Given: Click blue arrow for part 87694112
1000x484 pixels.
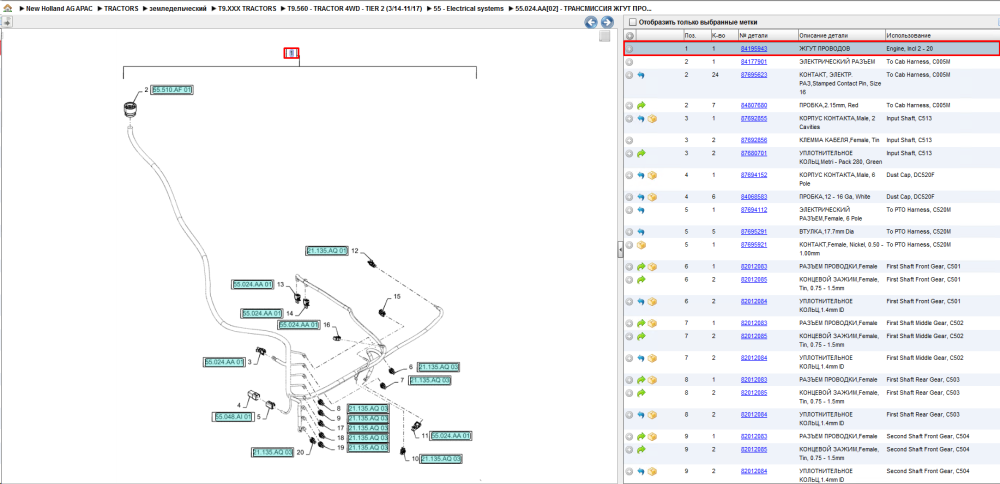Looking at the screenshot, I should [641, 210].
